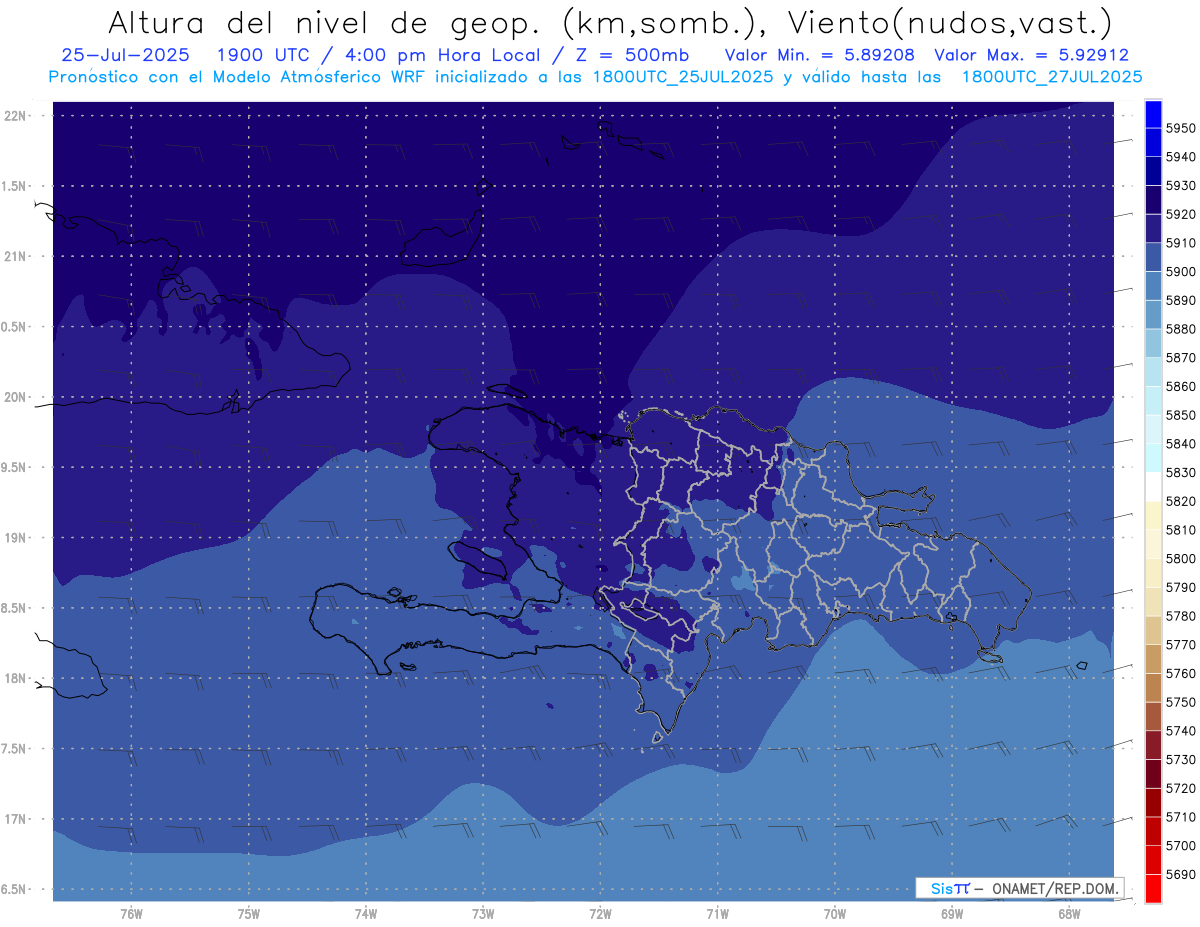
Task: Click the colorbar value "5930"
Action: point(1180,186)
